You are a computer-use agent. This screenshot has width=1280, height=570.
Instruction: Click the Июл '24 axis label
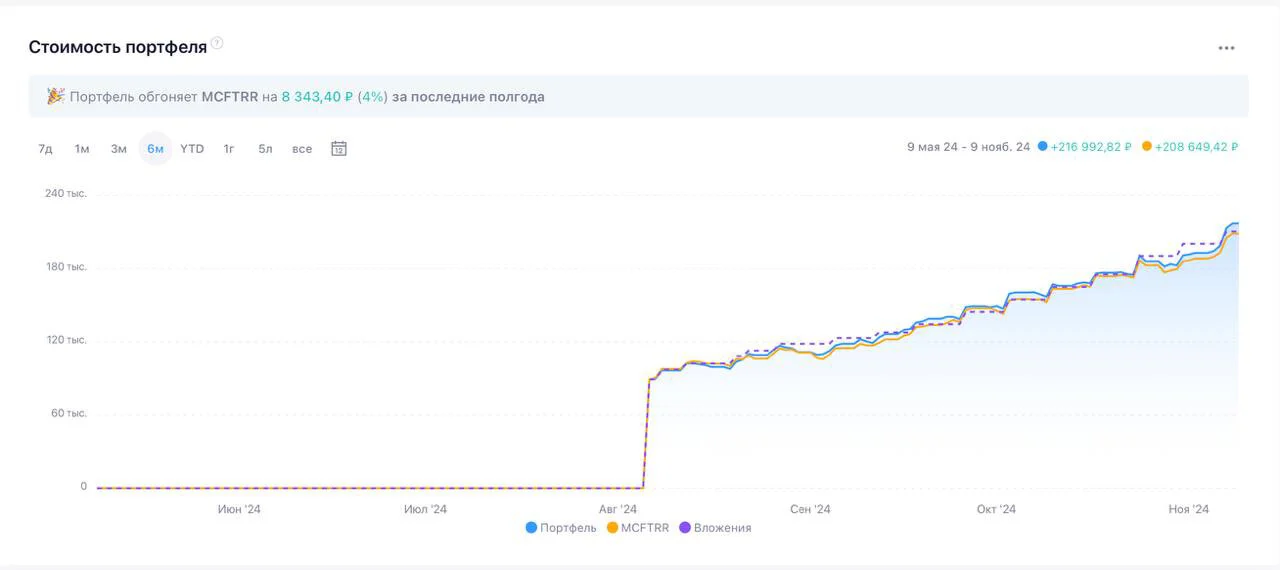425,509
